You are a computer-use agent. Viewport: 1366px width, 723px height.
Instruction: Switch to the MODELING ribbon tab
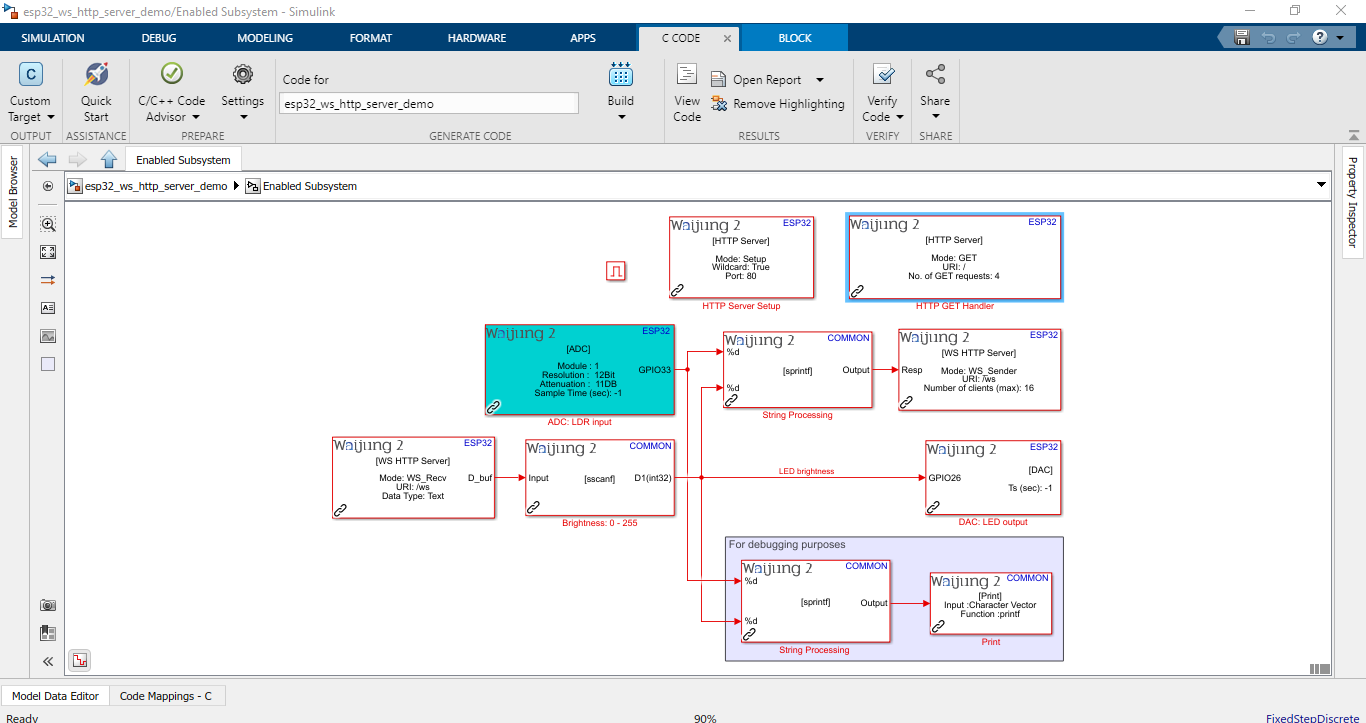[265, 38]
